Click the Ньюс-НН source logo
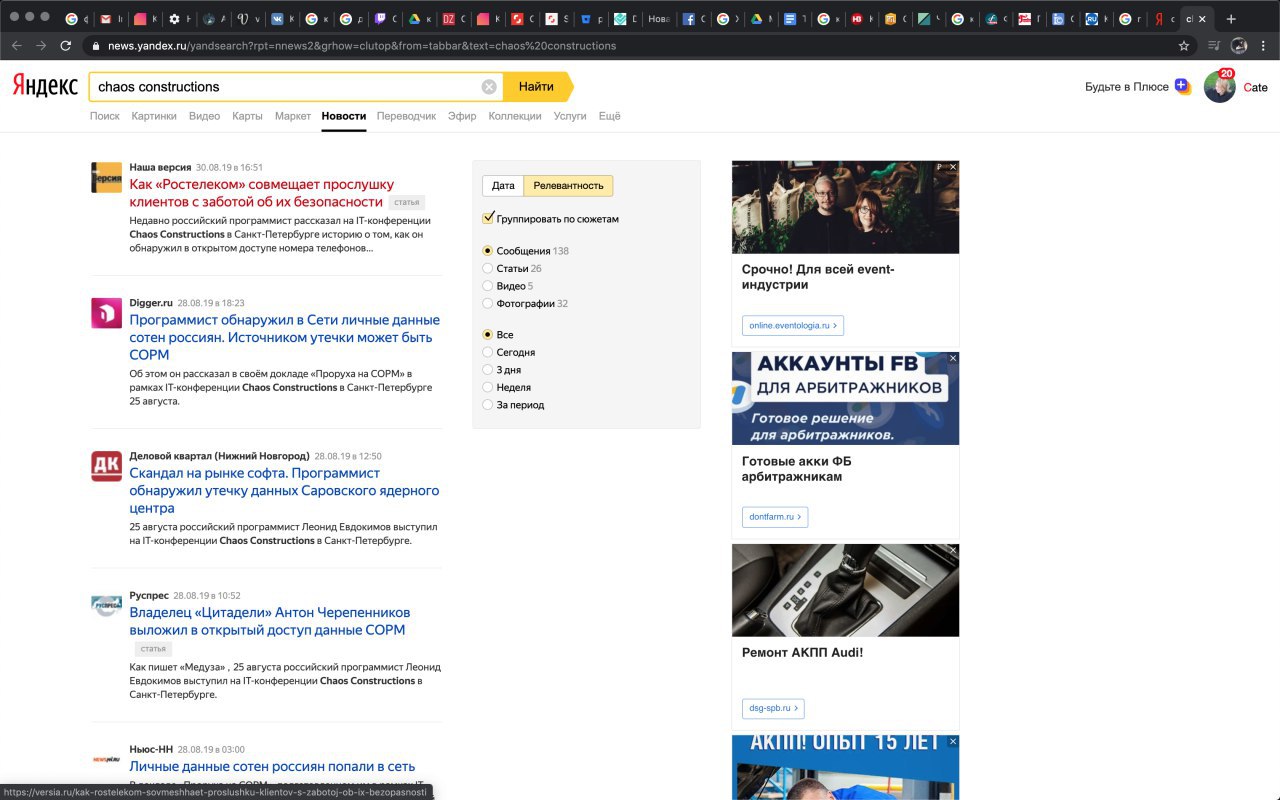This screenshot has width=1280, height=800. tap(106, 759)
